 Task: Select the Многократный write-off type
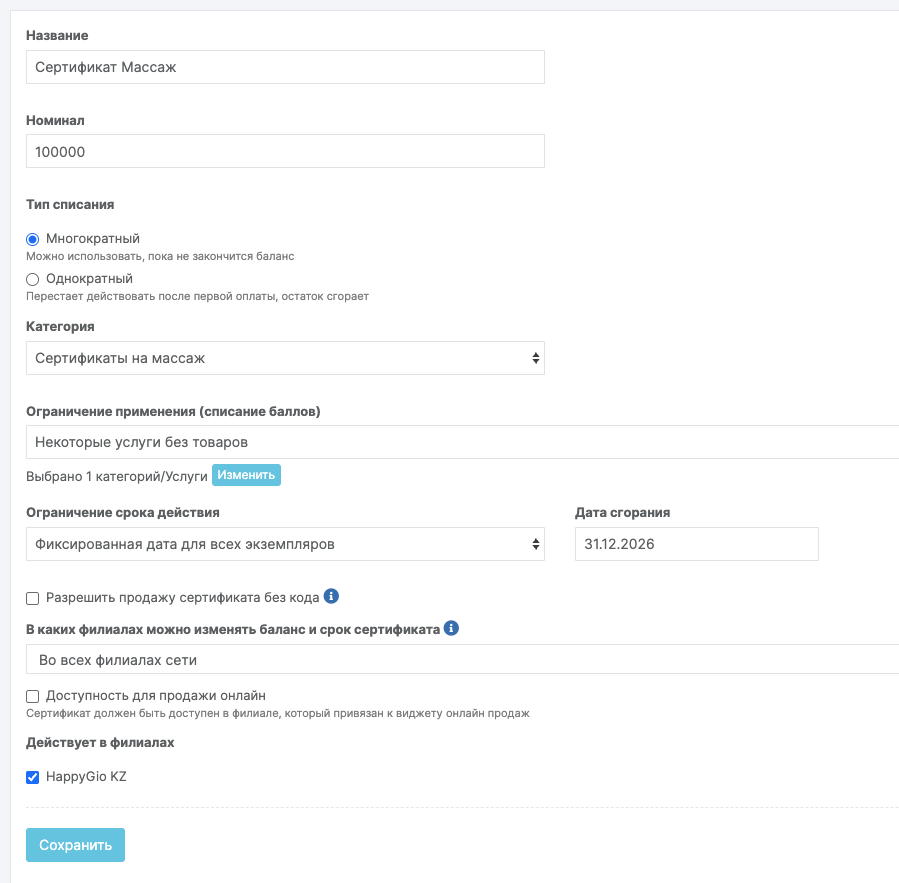coord(32,239)
